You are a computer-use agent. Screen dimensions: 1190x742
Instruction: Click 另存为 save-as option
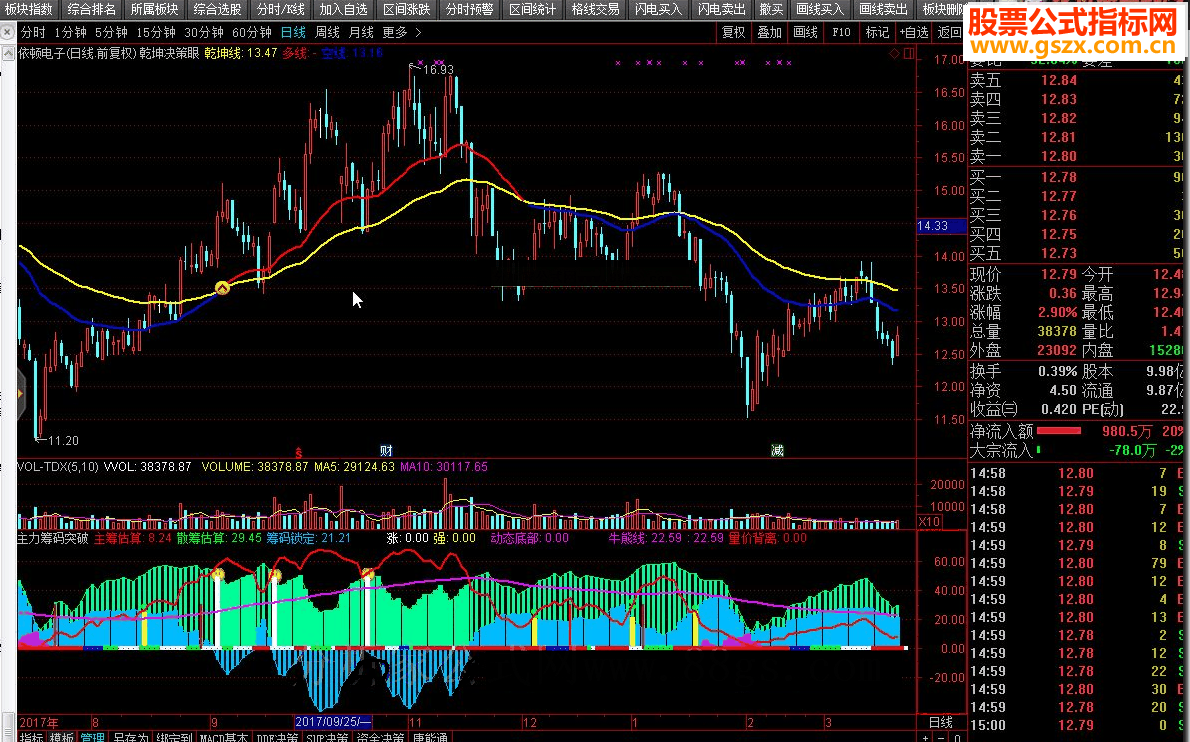(x=131, y=737)
